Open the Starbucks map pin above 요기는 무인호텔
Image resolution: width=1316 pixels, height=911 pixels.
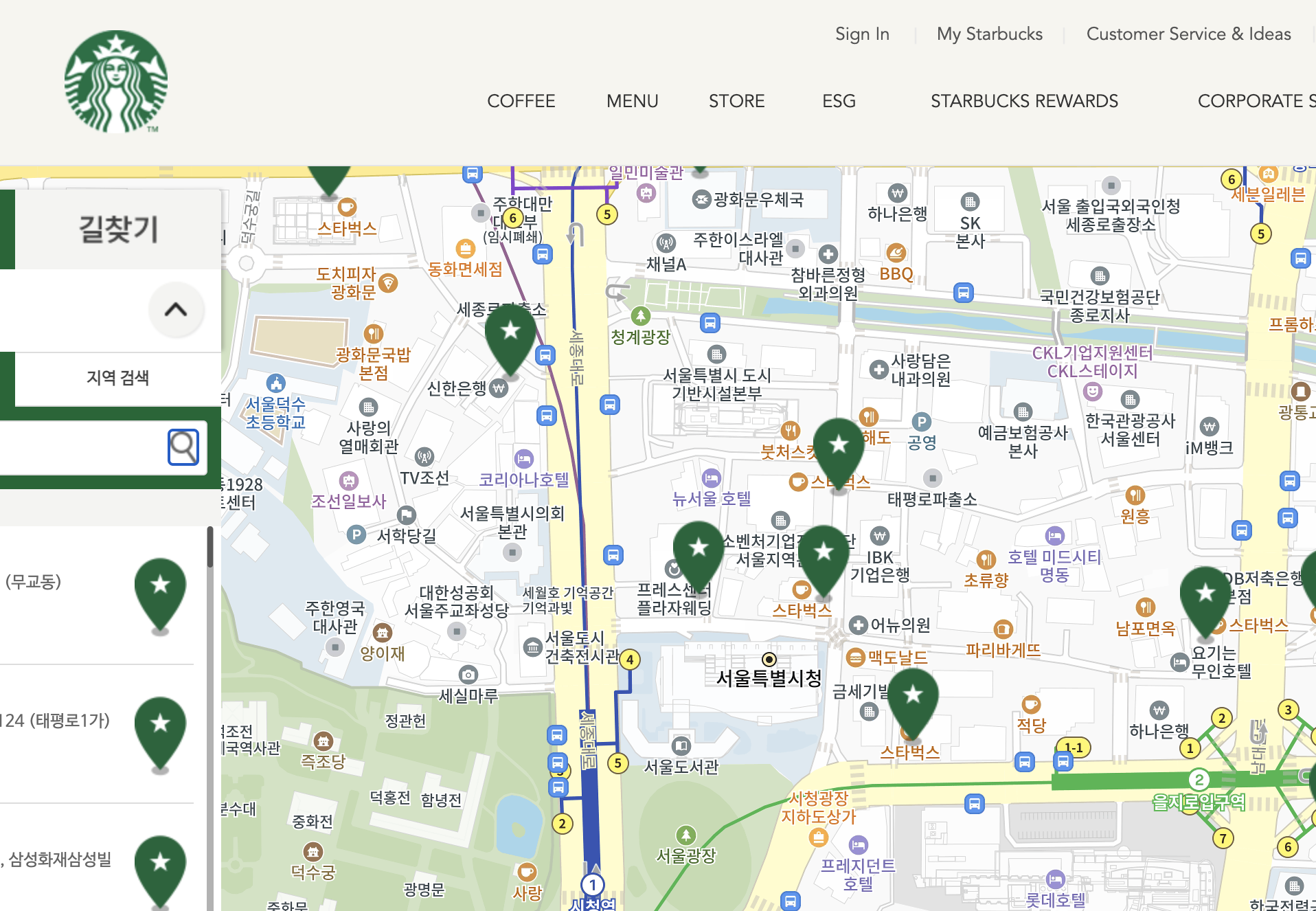1205,604
